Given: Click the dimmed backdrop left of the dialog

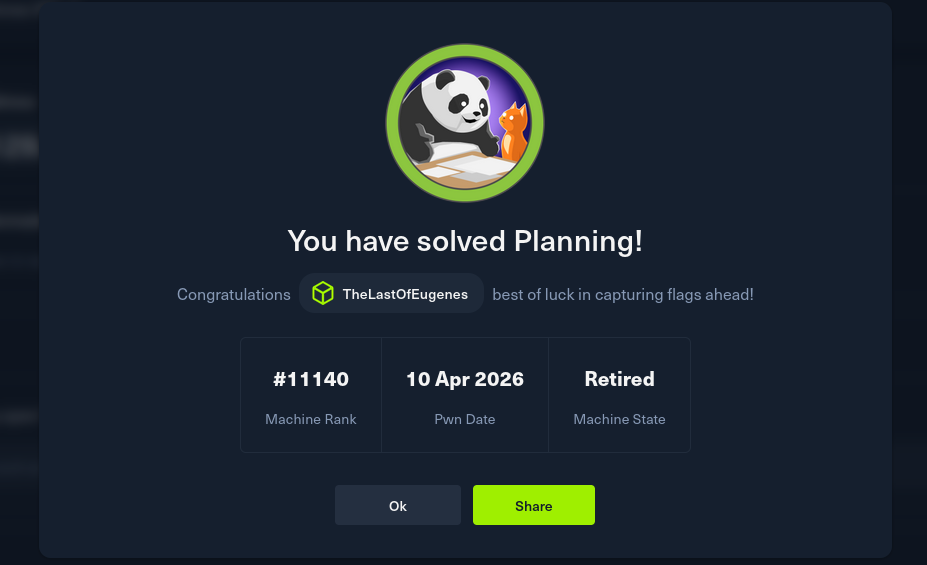Looking at the screenshot, I should click(18, 300).
